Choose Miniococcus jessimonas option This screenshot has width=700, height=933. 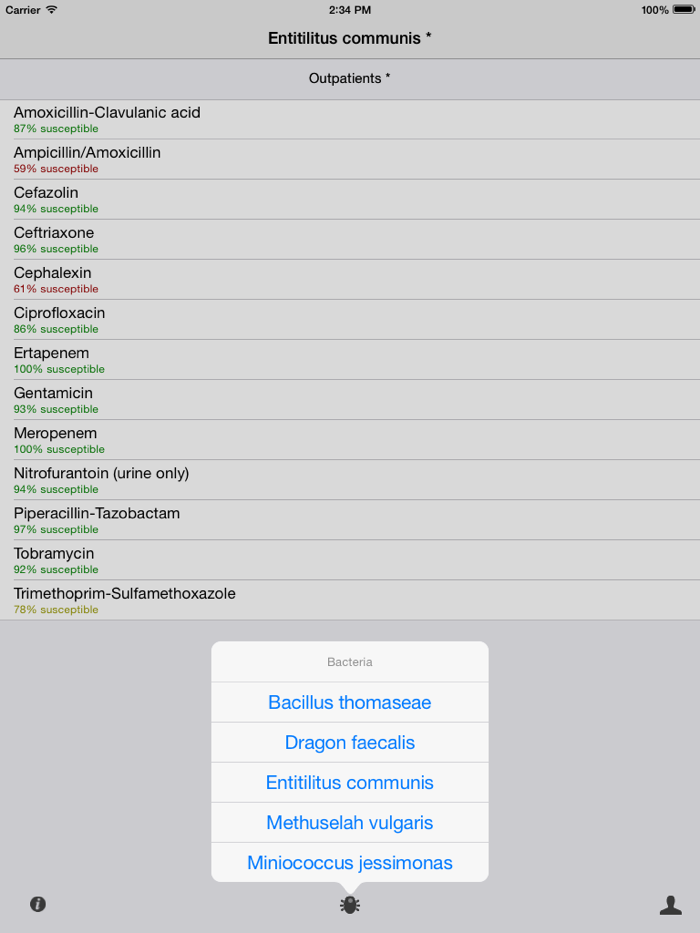pyautogui.click(x=350, y=862)
